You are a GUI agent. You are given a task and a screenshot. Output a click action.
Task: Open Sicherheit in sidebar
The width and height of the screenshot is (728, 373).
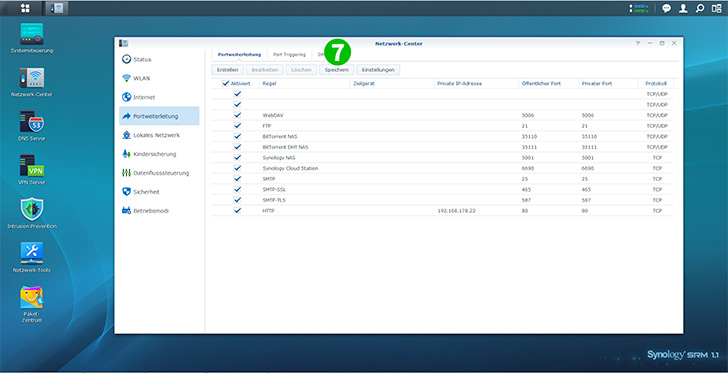(x=159, y=191)
